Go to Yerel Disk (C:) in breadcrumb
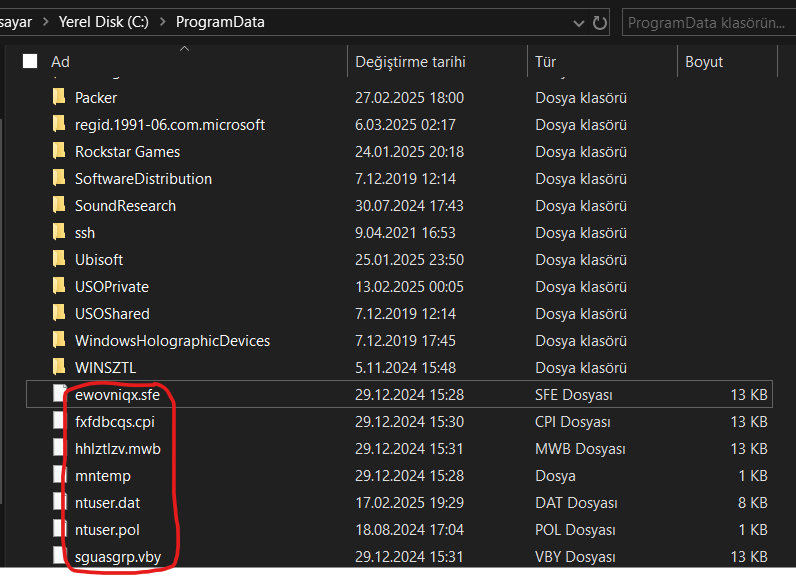Screen dimensions: 796x576 [x=104, y=22]
